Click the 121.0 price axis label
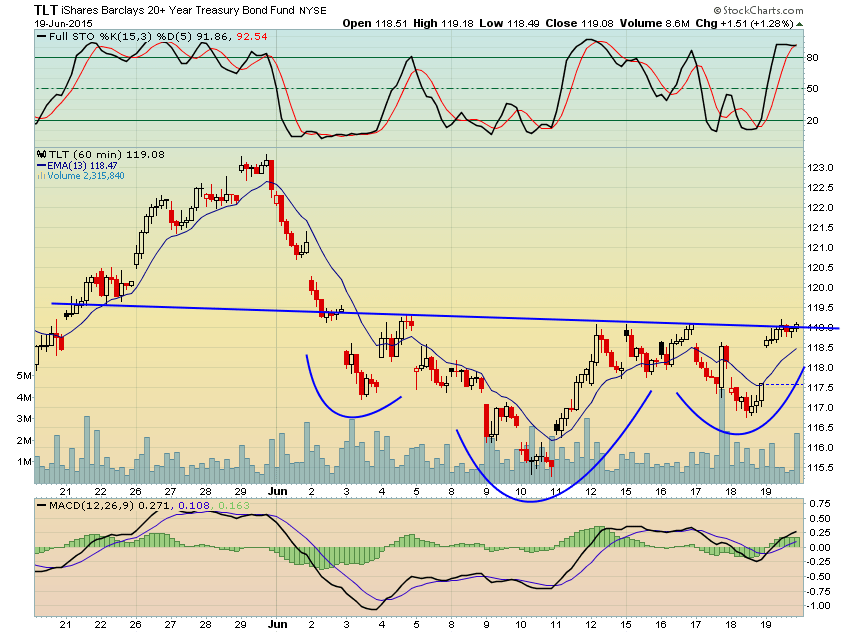This screenshot has width=850, height=633. coord(820,248)
